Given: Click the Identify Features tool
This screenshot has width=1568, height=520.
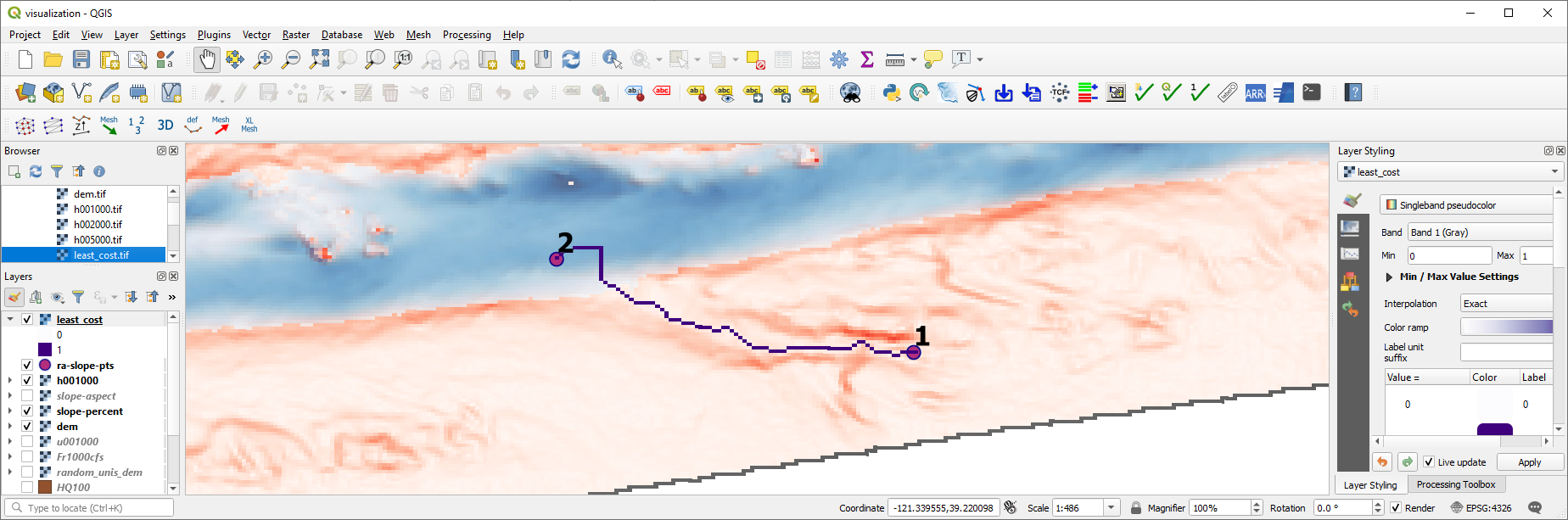Looking at the screenshot, I should pos(612,59).
